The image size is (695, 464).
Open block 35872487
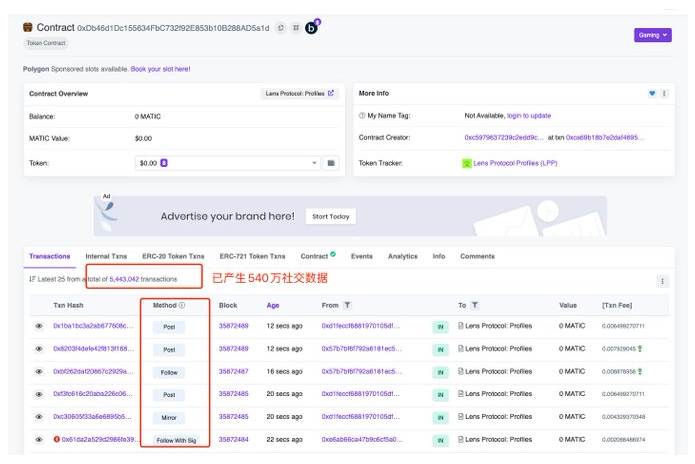point(233,371)
